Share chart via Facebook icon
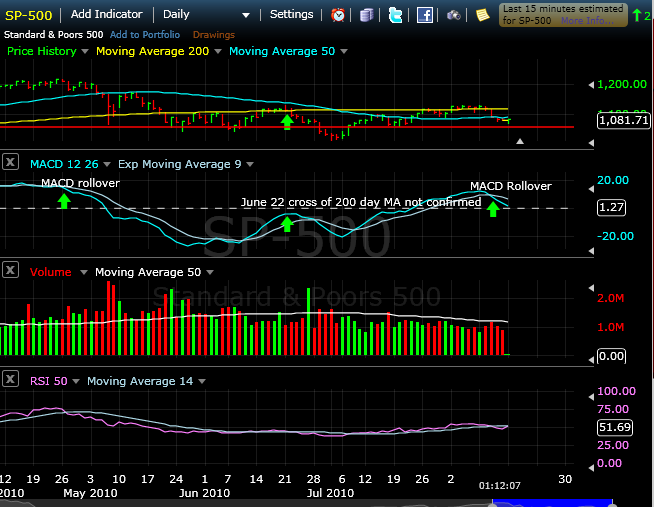The height and width of the screenshot is (507, 654). click(425, 15)
